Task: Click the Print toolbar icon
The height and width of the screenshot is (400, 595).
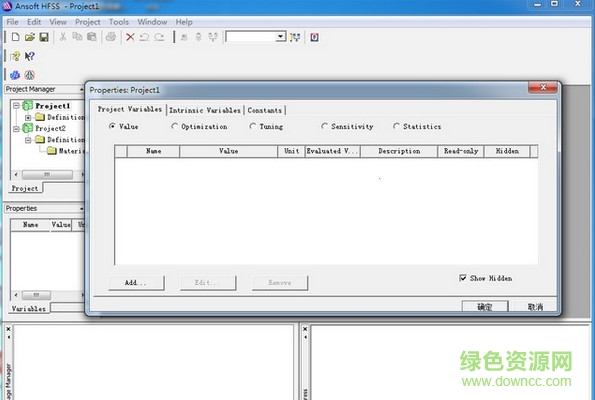Action: [x=111, y=37]
